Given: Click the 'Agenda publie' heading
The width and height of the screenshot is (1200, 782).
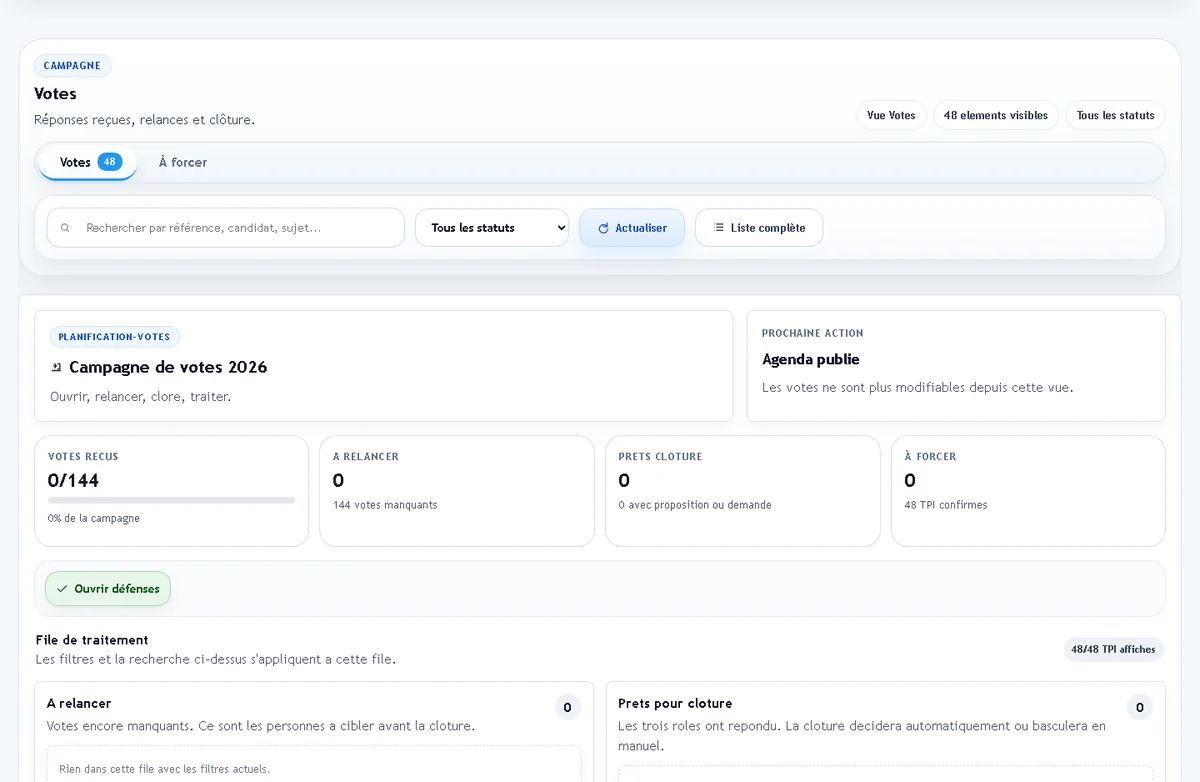Looking at the screenshot, I should (811, 359).
